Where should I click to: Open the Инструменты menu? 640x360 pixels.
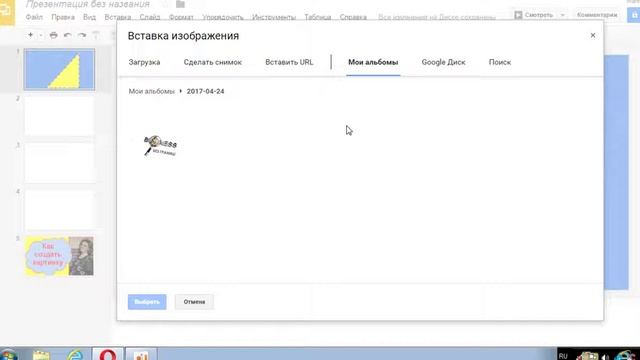click(x=273, y=17)
